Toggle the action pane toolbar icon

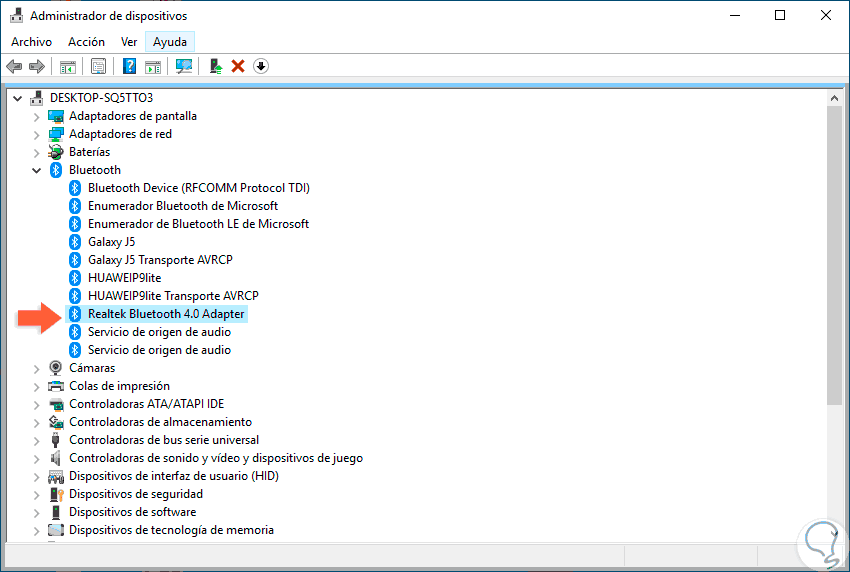coord(153,67)
